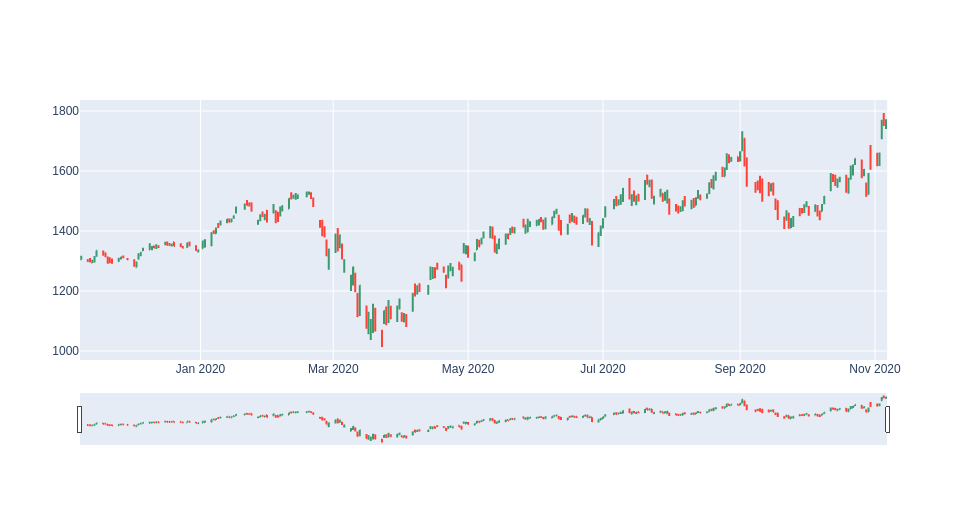Select the highest candlestick in November 2020

pyautogui.click(x=883, y=120)
